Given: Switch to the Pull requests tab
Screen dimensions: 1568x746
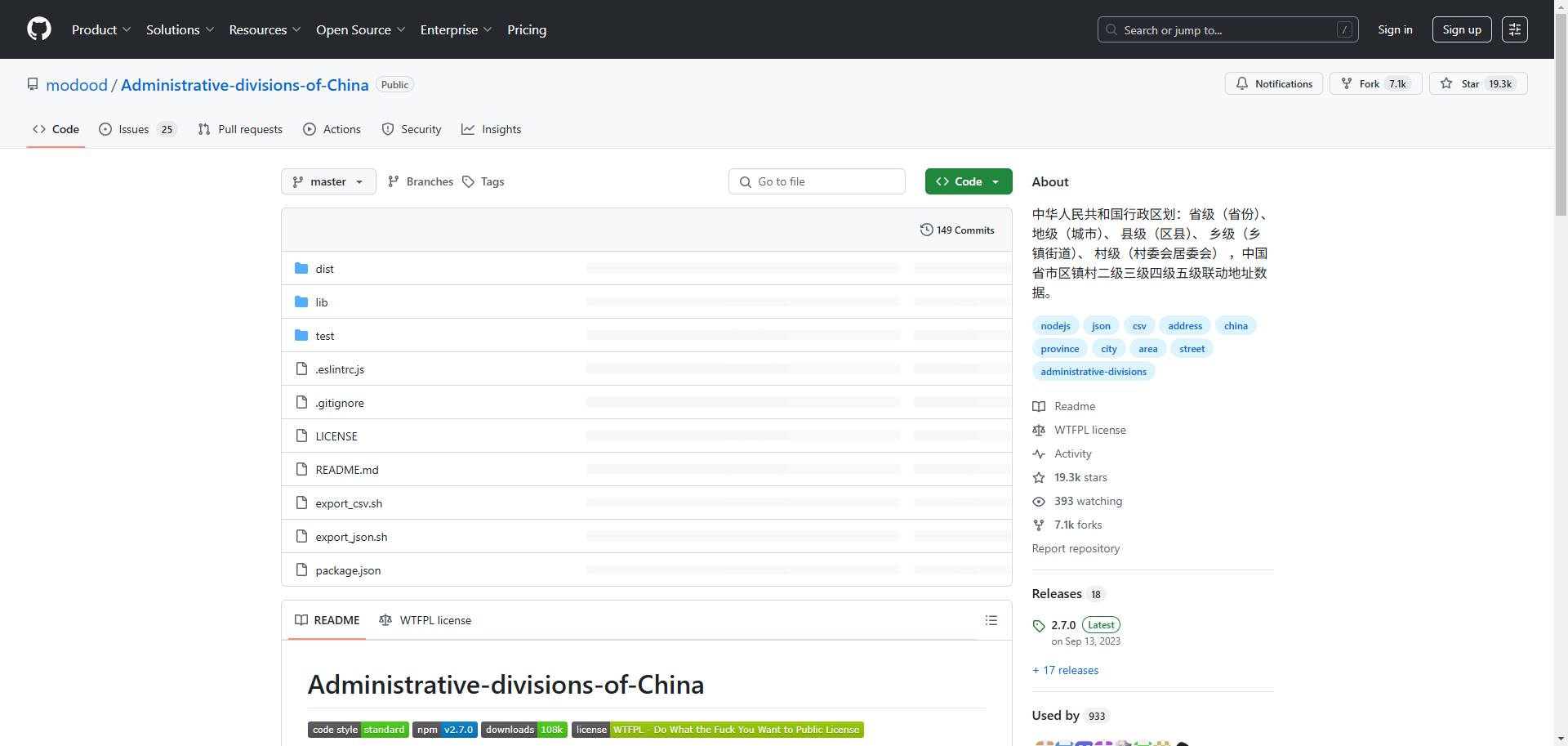Looking at the screenshot, I should tap(240, 129).
